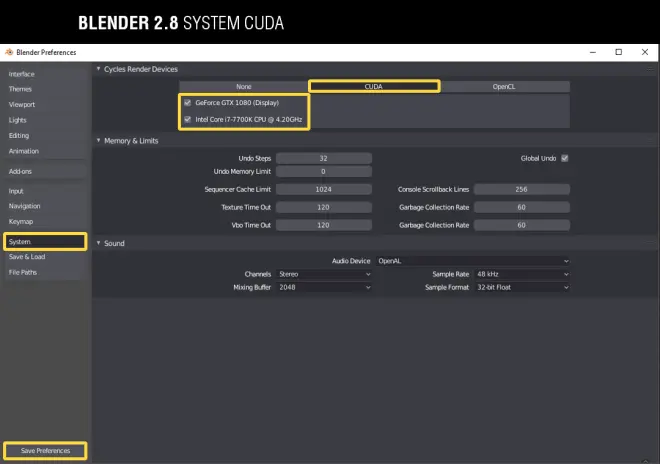The width and height of the screenshot is (660, 464).
Task: Click the Save Preferences button
Action: click(x=45, y=451)
